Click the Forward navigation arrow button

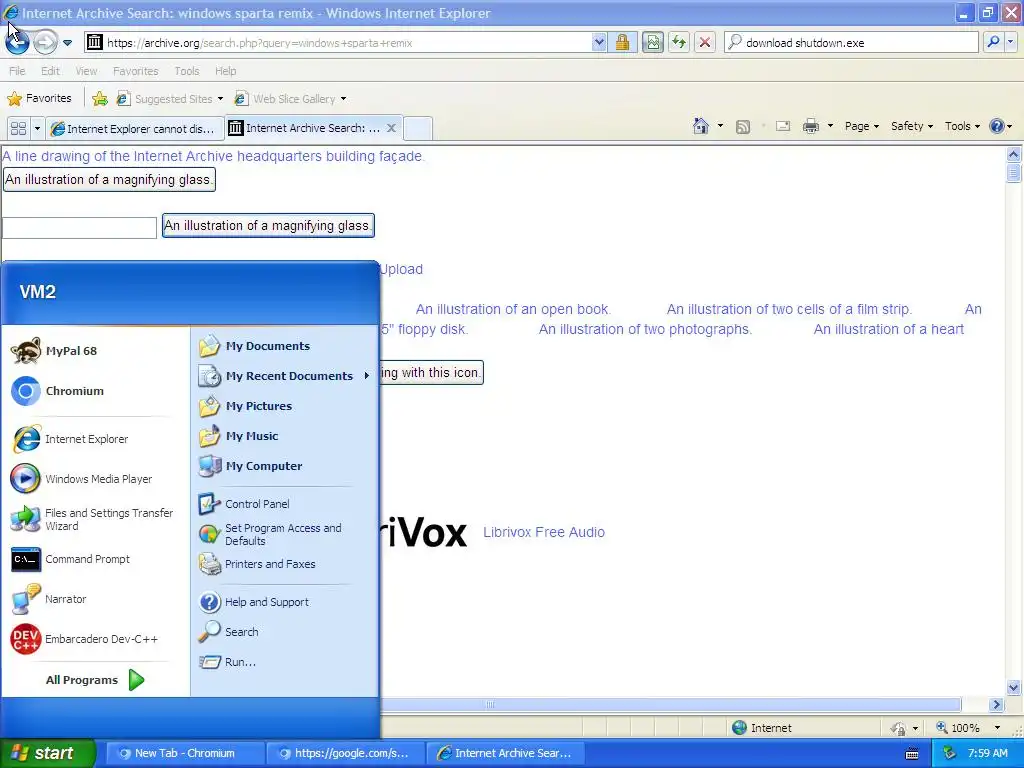point(45,42)
